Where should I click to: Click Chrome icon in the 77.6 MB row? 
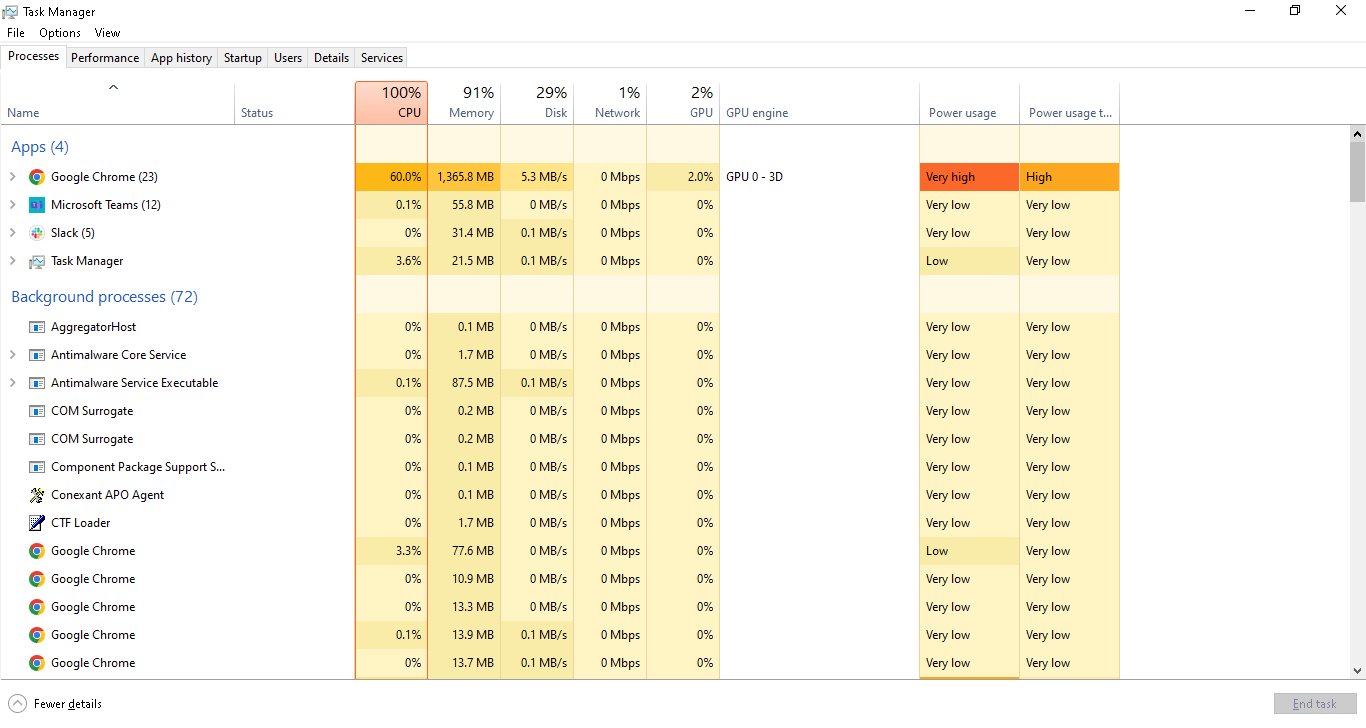point(37,551)
